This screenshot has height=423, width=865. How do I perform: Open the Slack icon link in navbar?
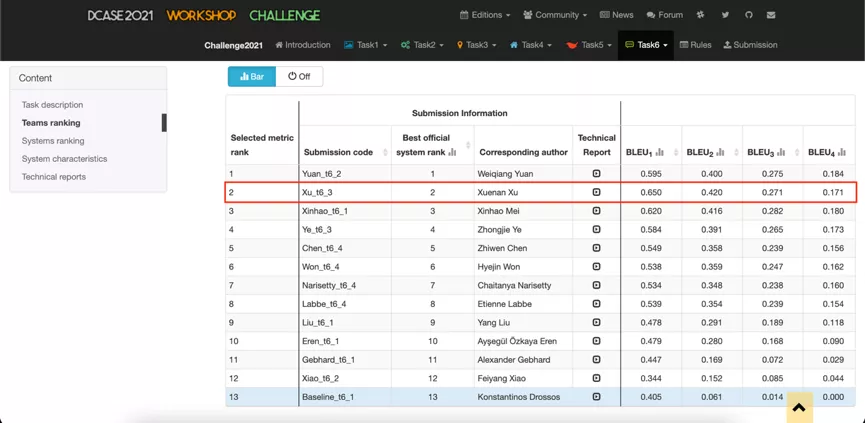[701, 15]
